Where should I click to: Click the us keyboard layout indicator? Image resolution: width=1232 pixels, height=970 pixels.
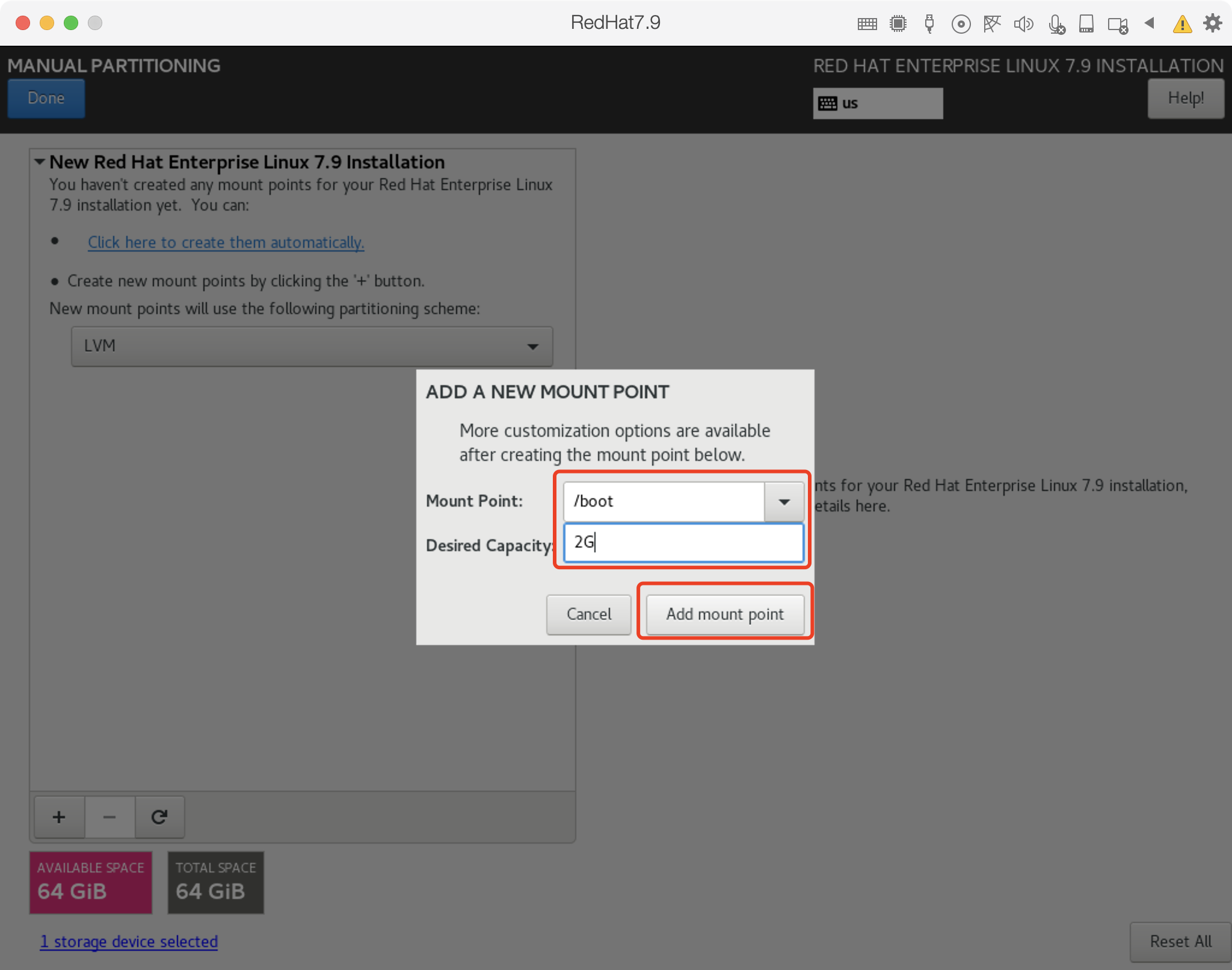click(x=878, y=103)
